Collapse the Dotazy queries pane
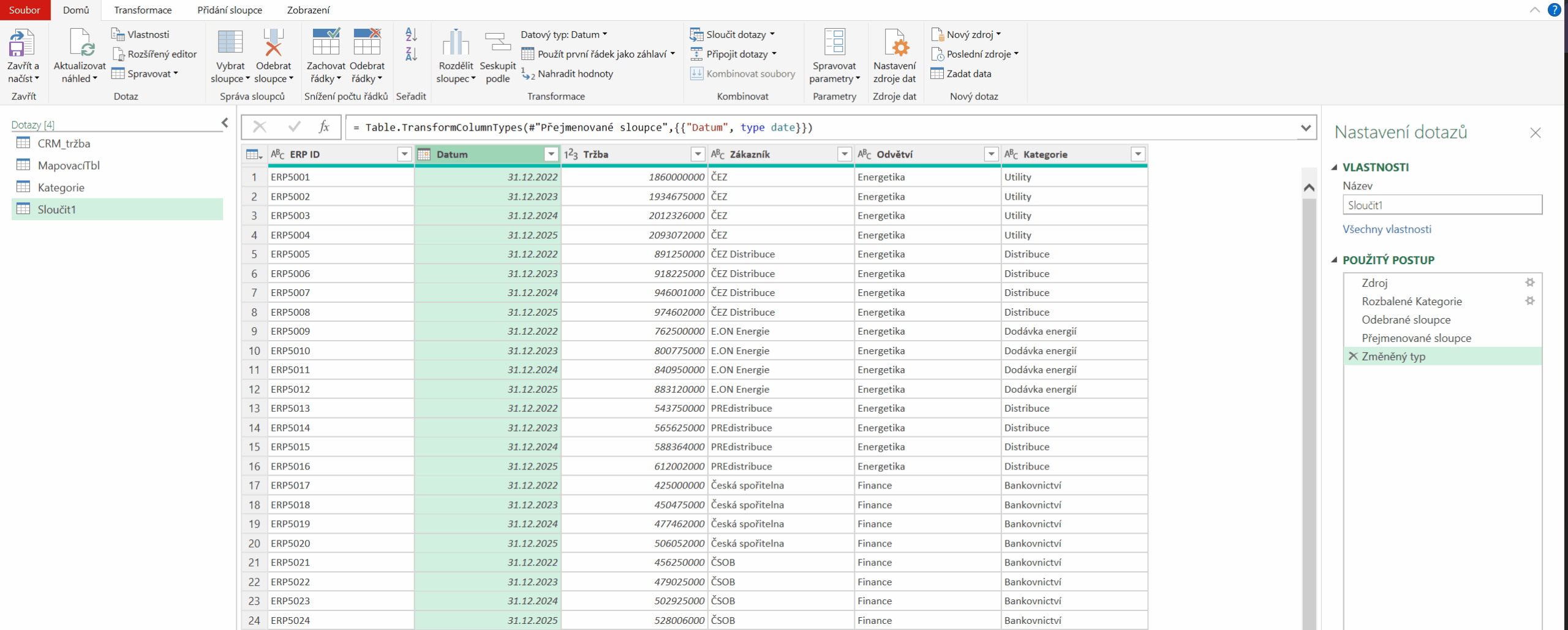This screenshot has width=1568, height=630. tap(225, 123)
